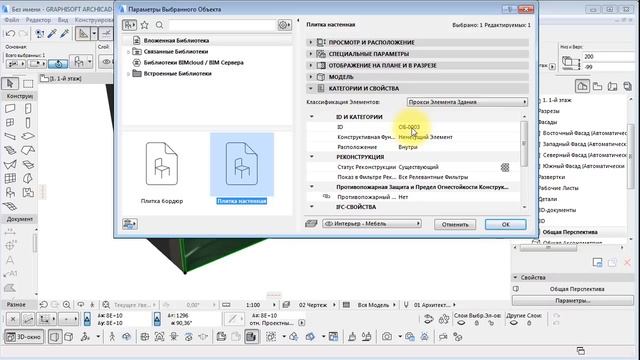Expand Связанные Библиотеки tree node
The image size is (640, 360).
point(128,52)
